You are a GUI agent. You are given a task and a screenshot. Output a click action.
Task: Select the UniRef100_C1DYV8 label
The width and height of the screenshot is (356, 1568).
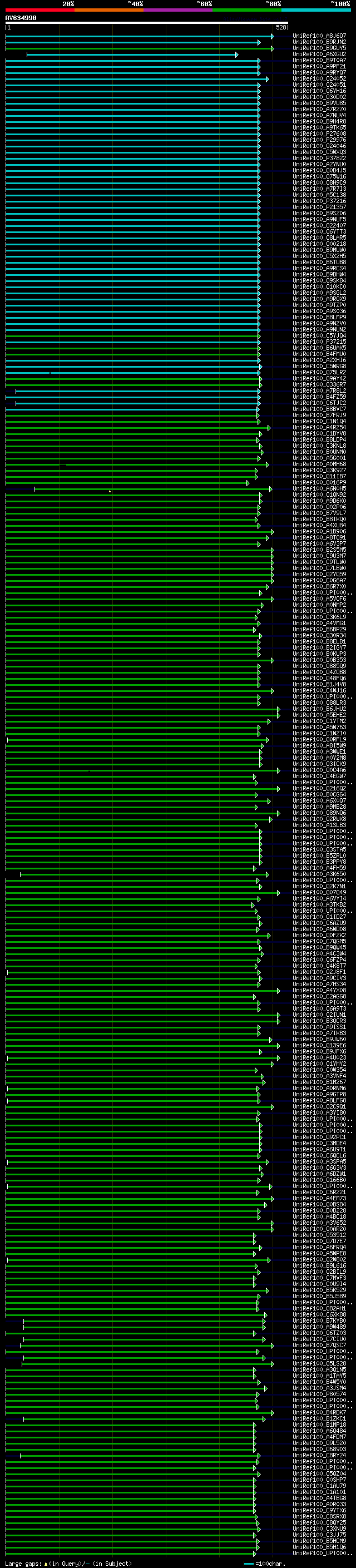[x=319, y=433]
